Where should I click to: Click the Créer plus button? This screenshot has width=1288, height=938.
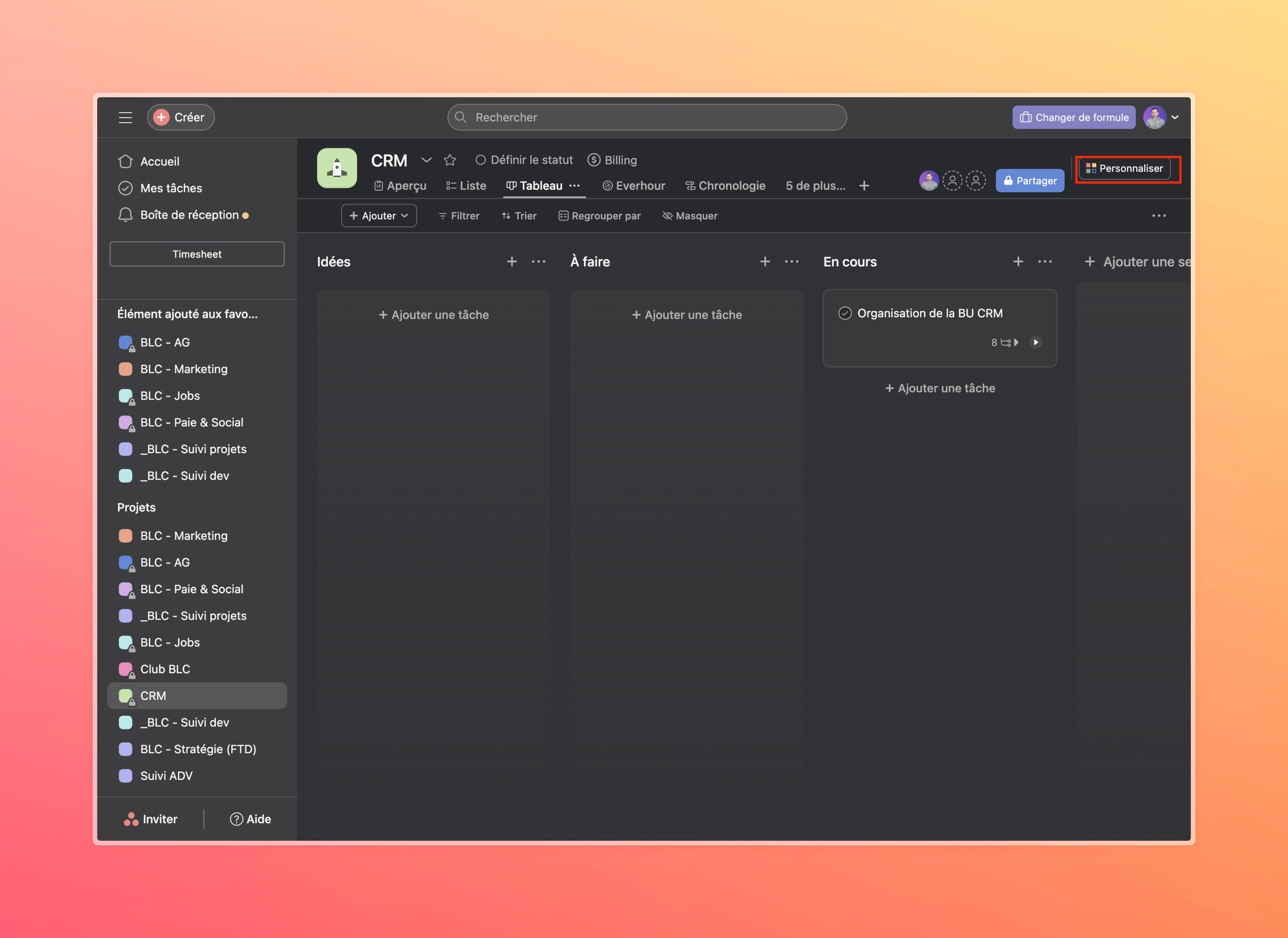(x=180, y=118)
